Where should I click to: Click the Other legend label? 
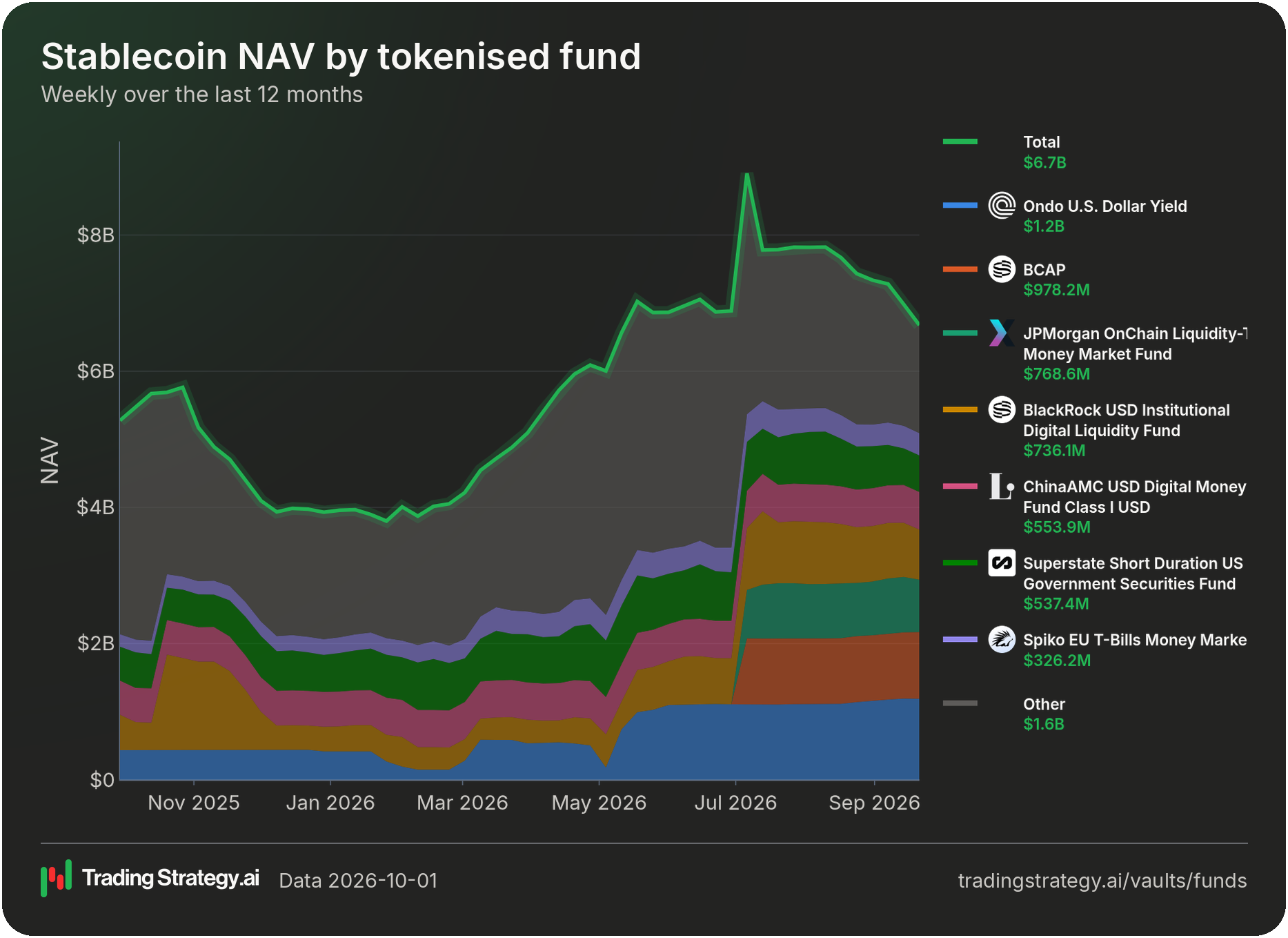pos(1044,704)
